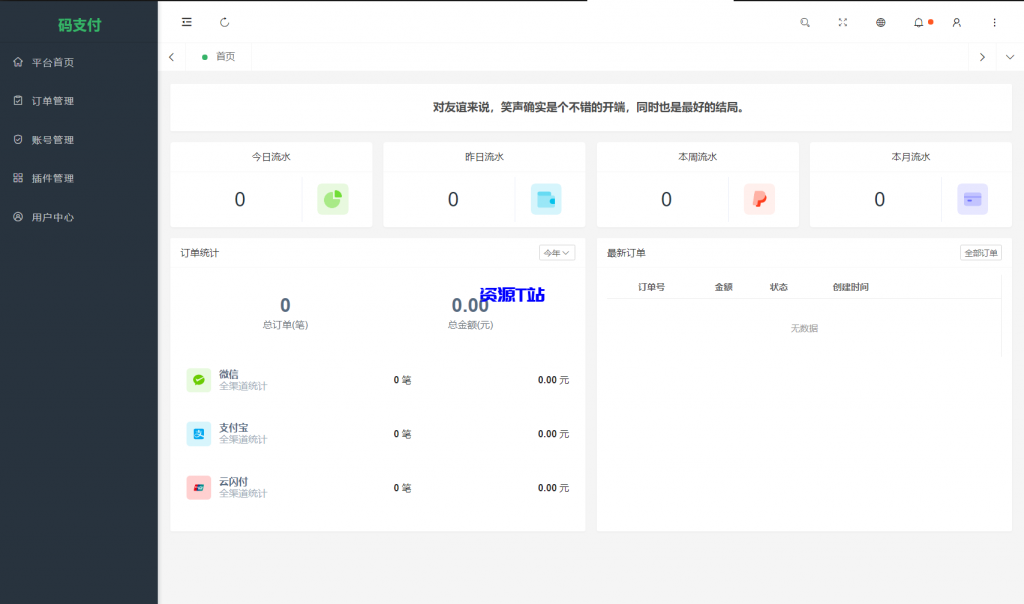Open the 今年 year filter dropdown
The height and width of the screenshot is (604, 1024).
point(556,252)
